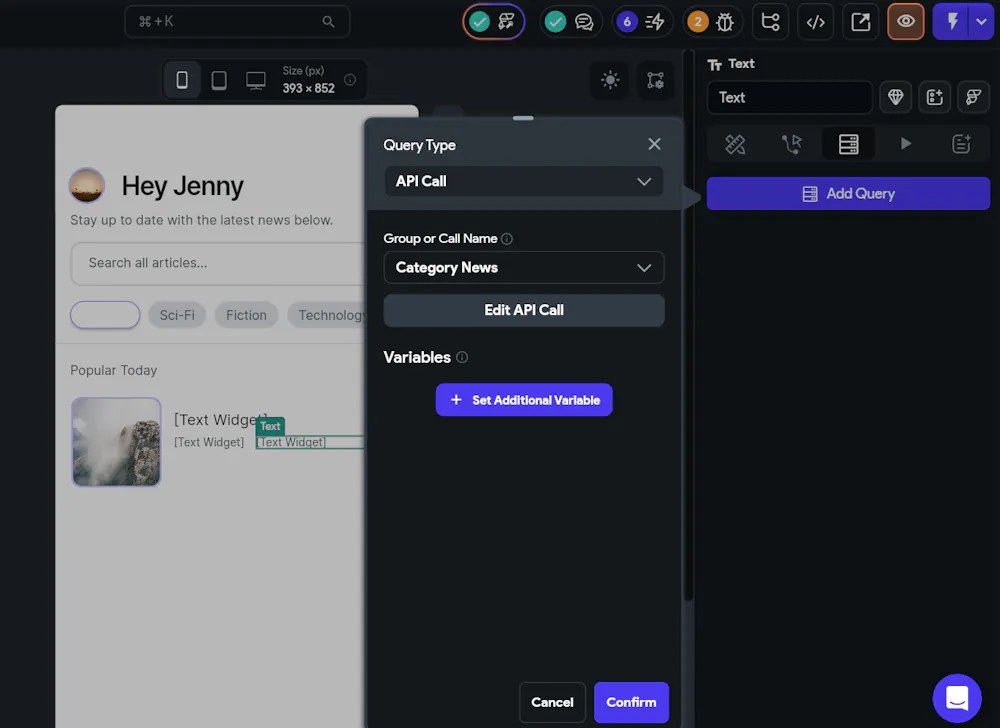
Task: Open the Actions flow tab icon
Action: 791,144
